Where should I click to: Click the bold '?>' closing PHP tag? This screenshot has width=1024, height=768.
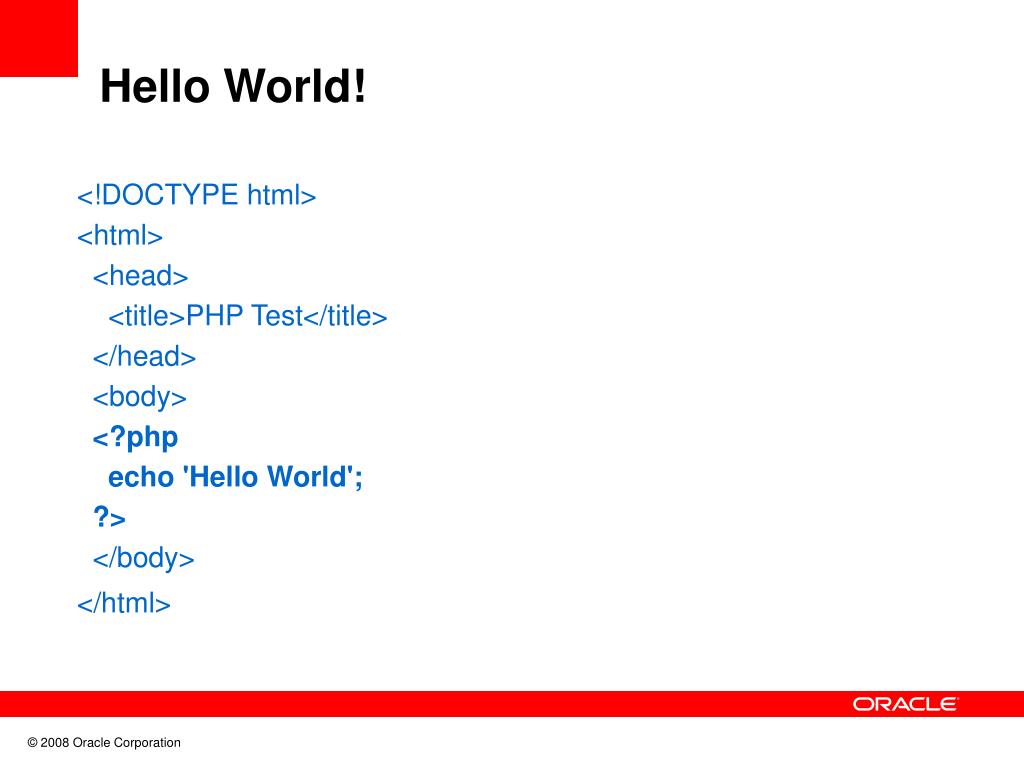click(109, 517)
